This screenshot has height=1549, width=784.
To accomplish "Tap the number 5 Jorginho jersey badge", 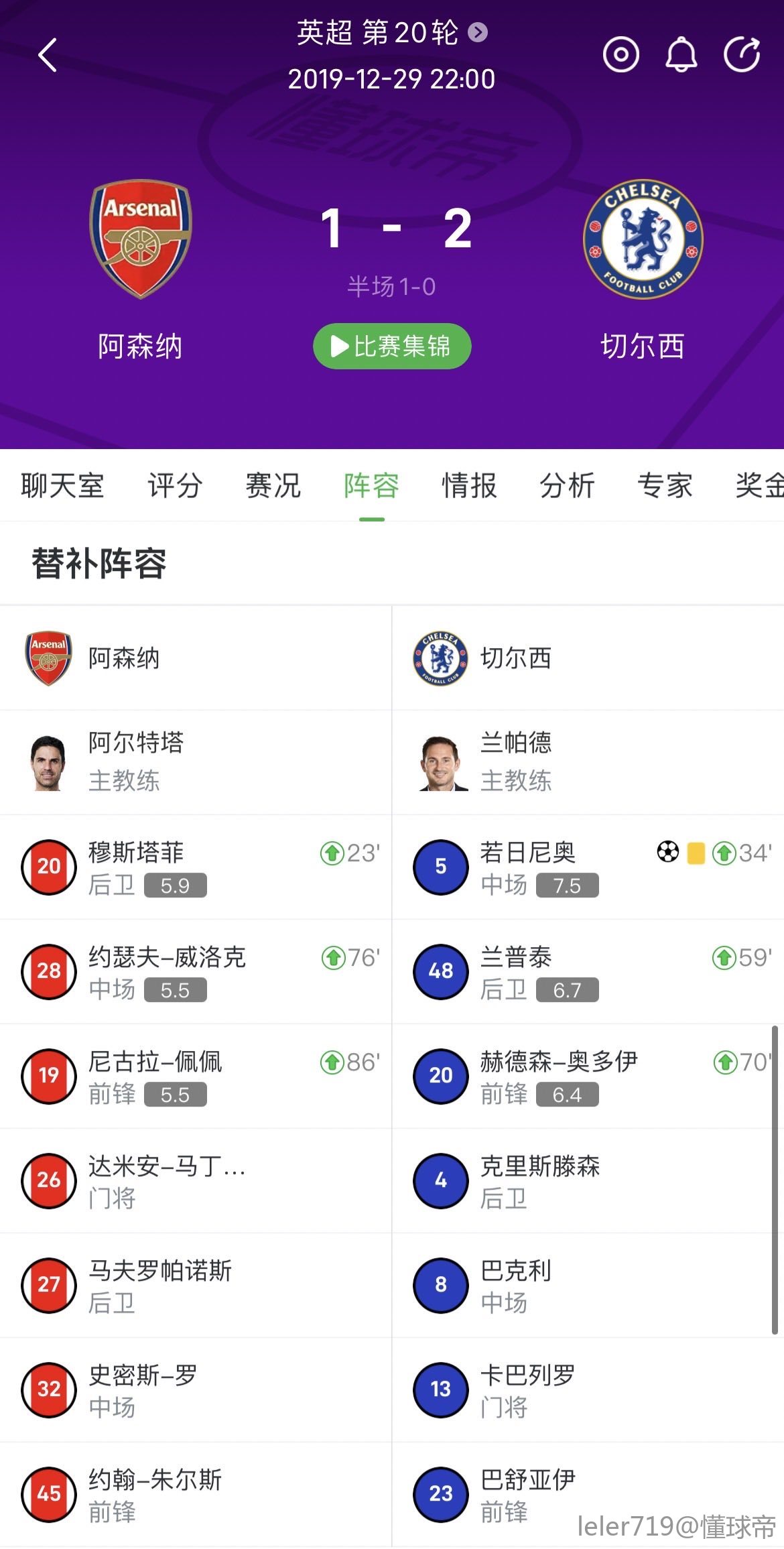I will 441,867.
